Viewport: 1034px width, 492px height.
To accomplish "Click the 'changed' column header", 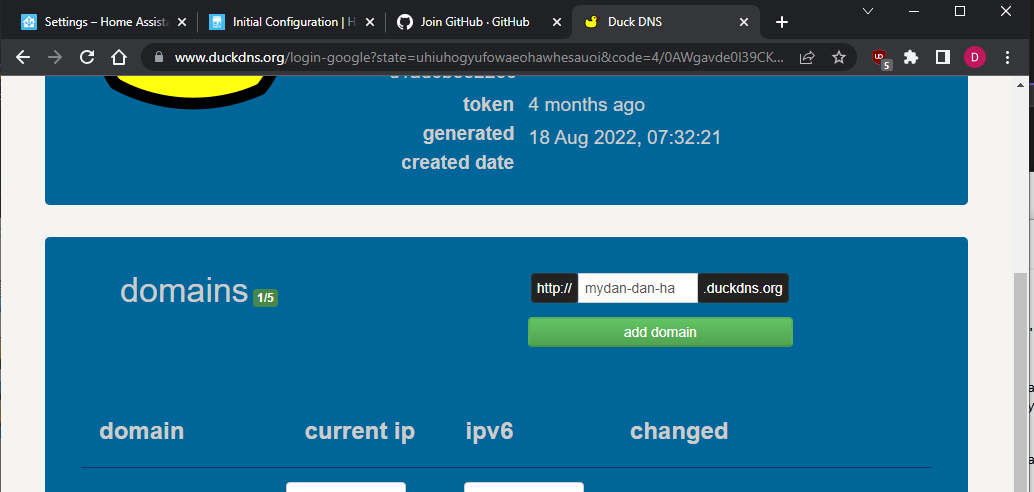I will pyautogui.click(x=679, y=431).
